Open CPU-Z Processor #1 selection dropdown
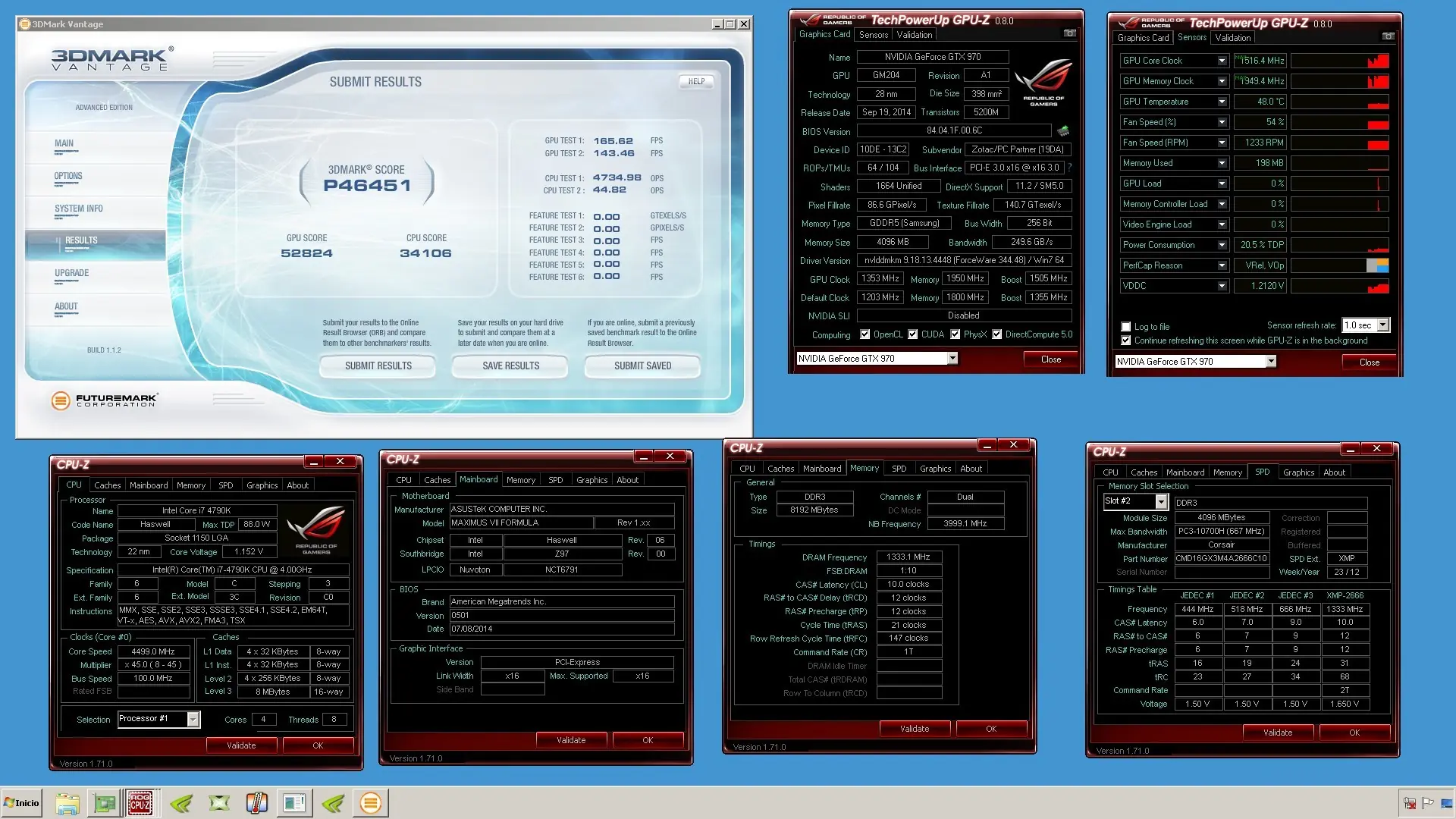 tap(193, 719)
